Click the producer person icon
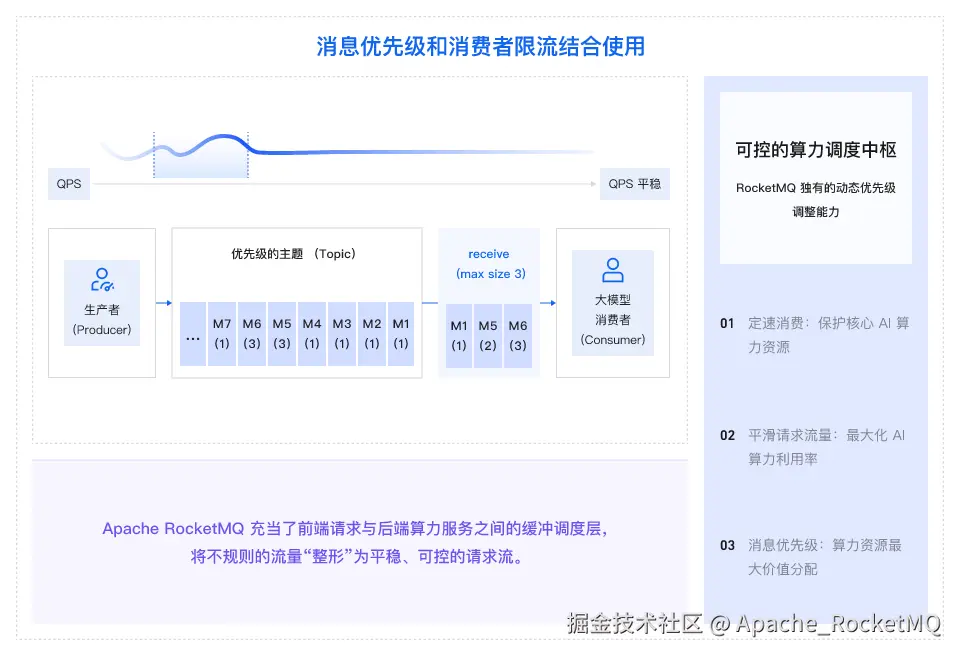This screenshot has width=960, height=656. coord(102,279)
